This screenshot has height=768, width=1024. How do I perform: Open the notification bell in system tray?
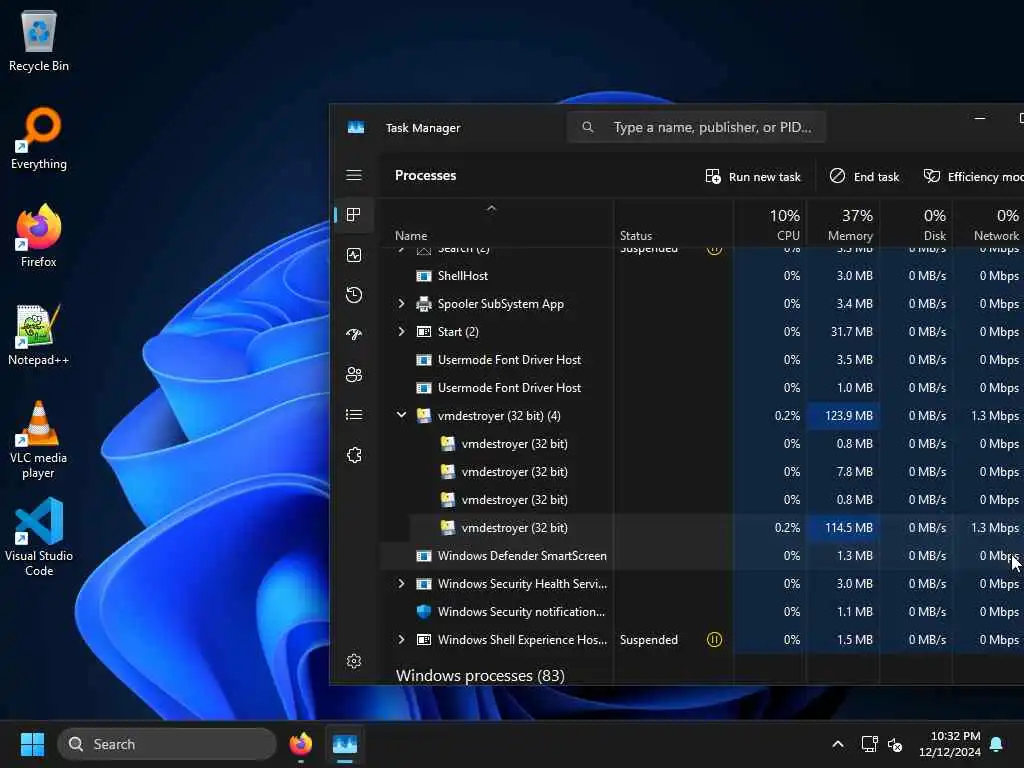tap(997, 744)
